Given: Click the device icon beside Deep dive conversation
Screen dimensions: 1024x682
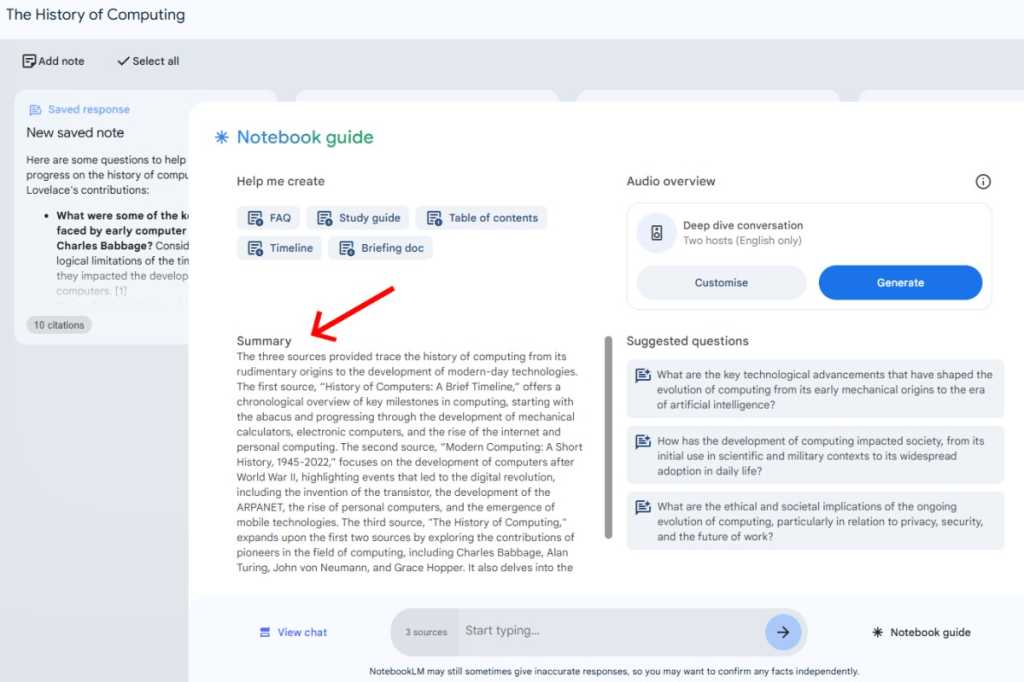Looking at the screenshot, I should 656,232.
